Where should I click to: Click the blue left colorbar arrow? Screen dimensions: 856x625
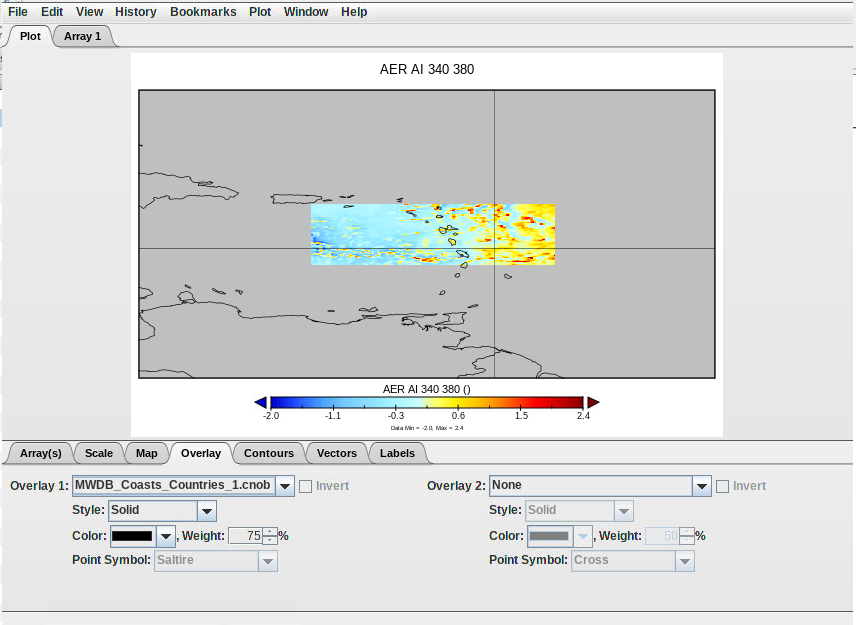click(261, 403)
